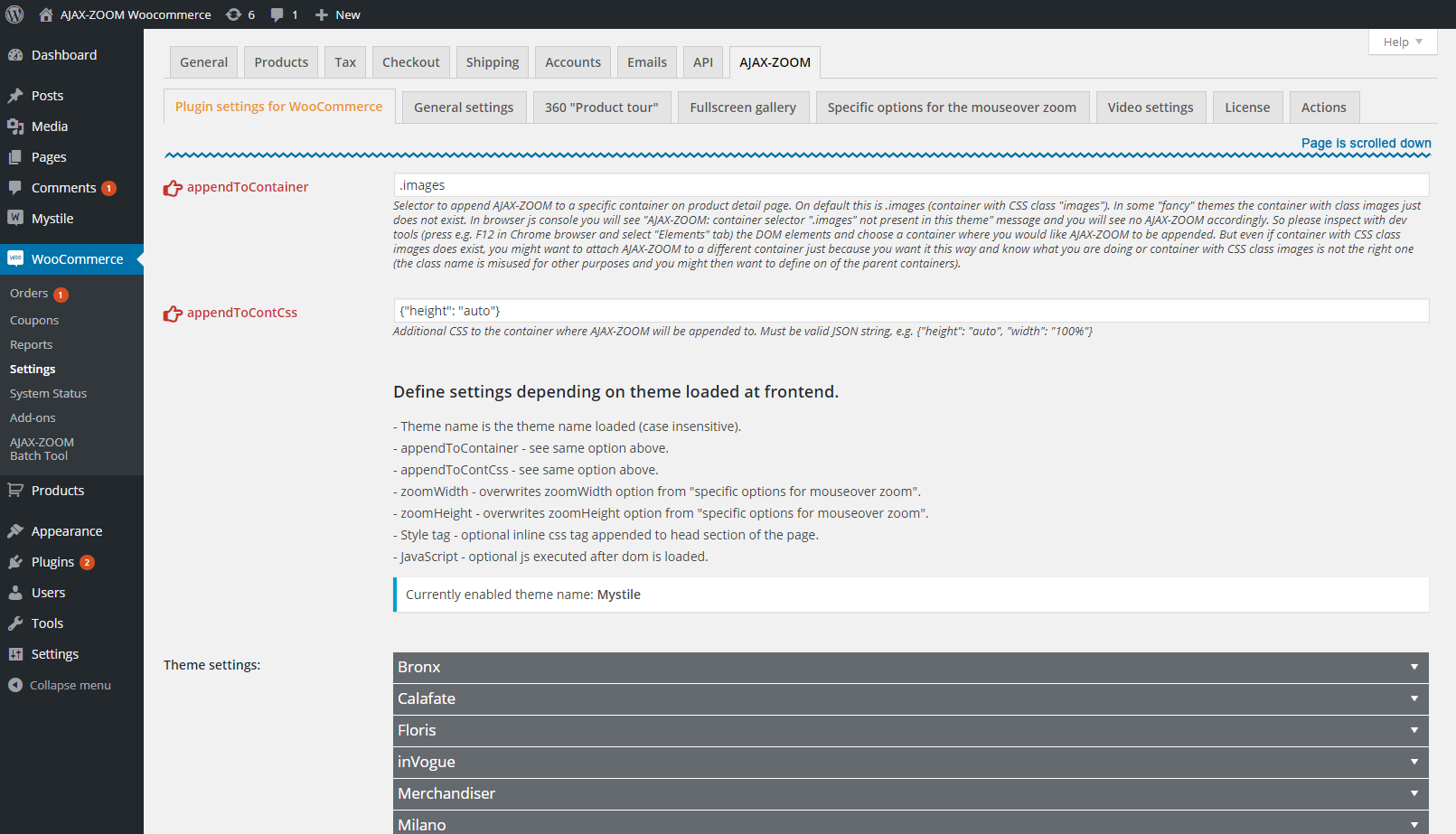Click the Products cart icon in sidebar
The width and height of the screenshot is (1456, 834).
pos(15,491)
